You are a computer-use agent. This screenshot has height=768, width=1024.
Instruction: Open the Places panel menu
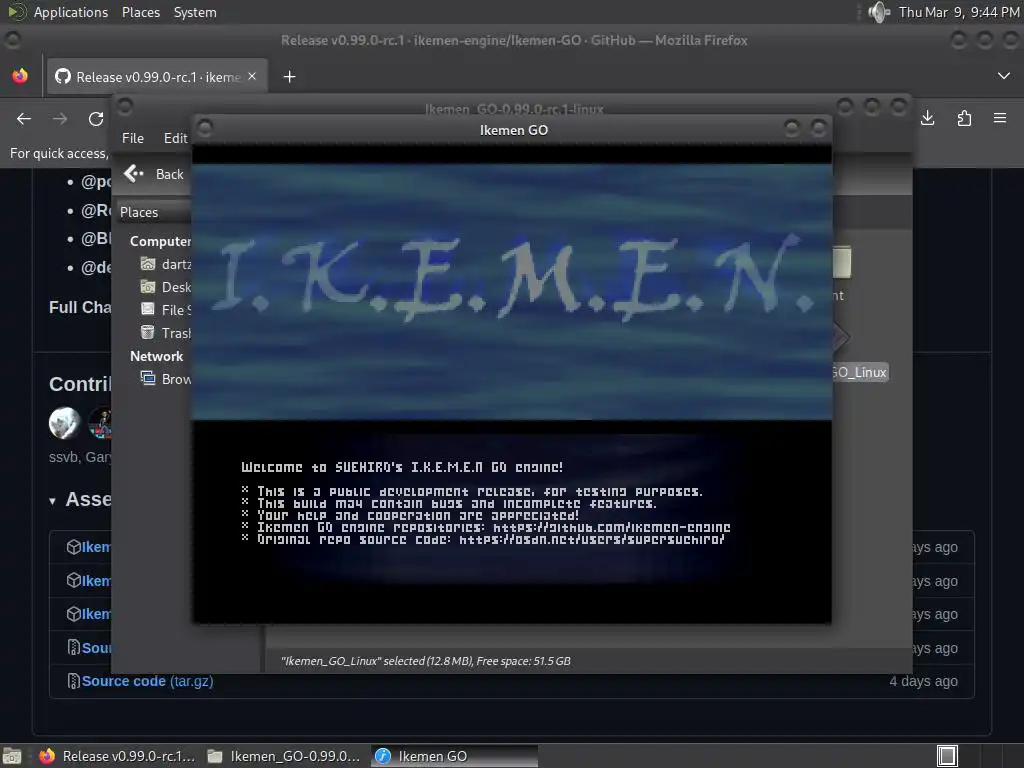[140, 12]
